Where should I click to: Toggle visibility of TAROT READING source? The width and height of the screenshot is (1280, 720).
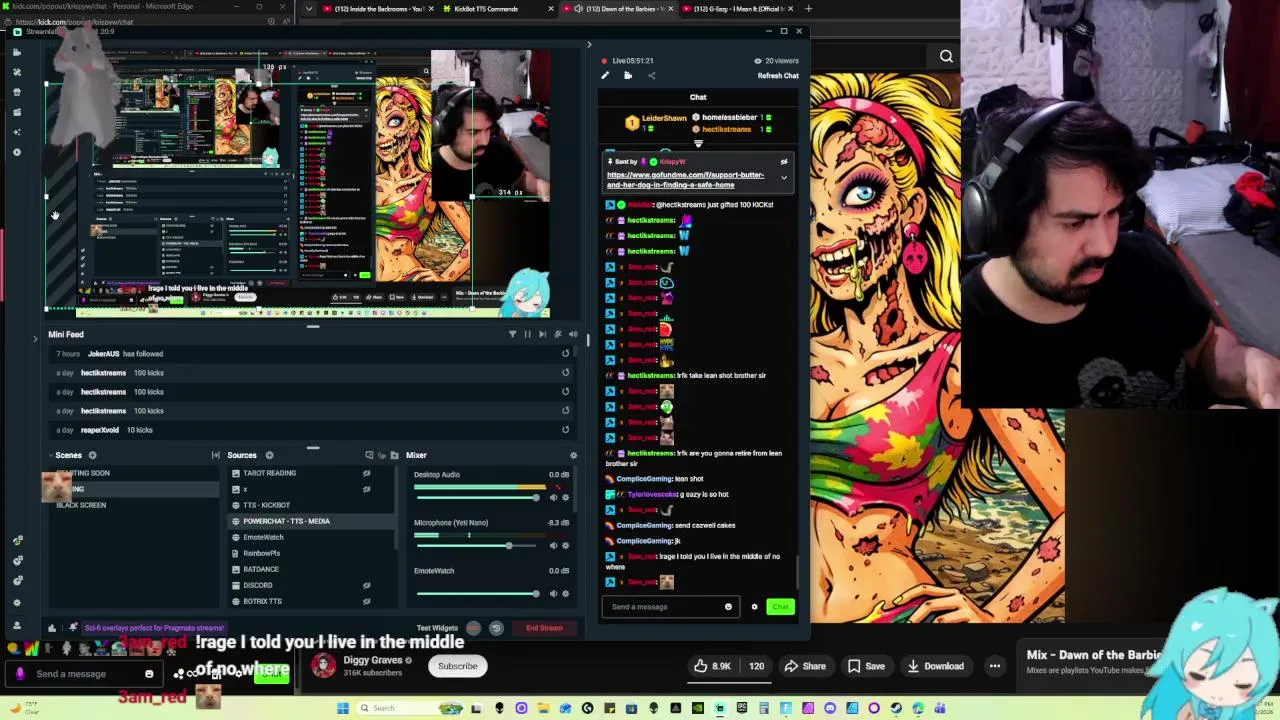point(366,473)
